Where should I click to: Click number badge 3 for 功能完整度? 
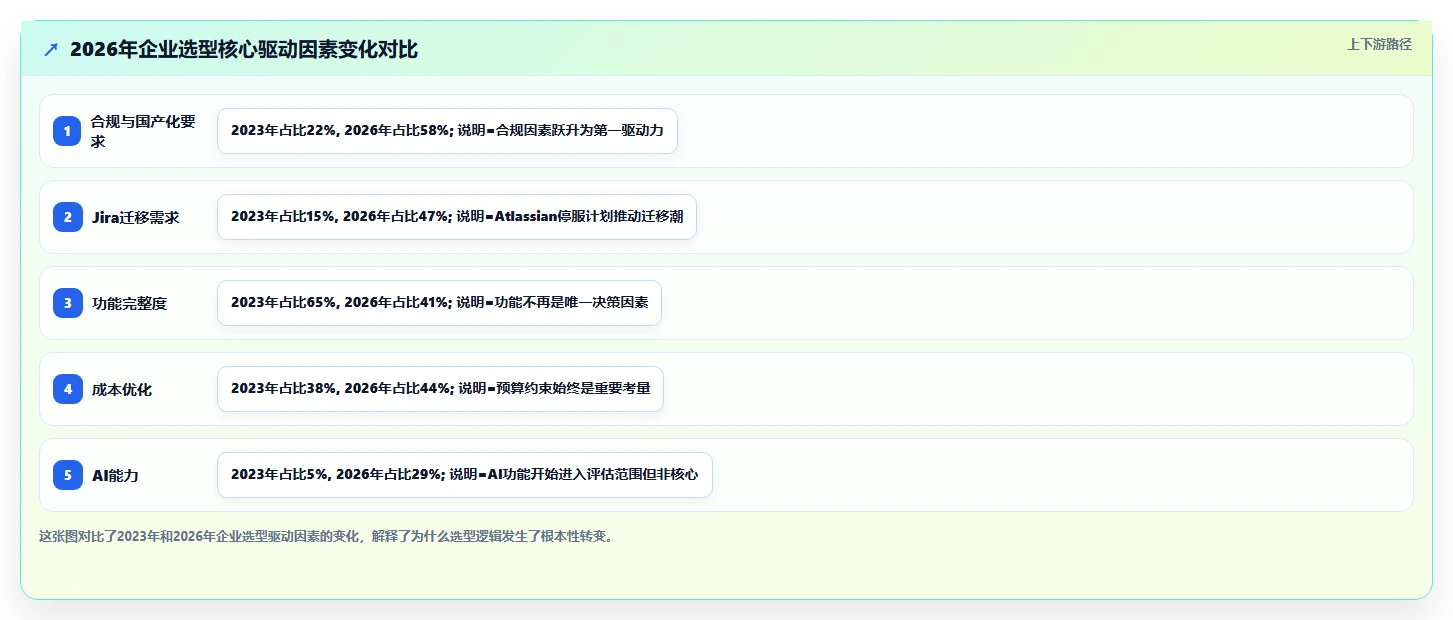tap(68, 303)
